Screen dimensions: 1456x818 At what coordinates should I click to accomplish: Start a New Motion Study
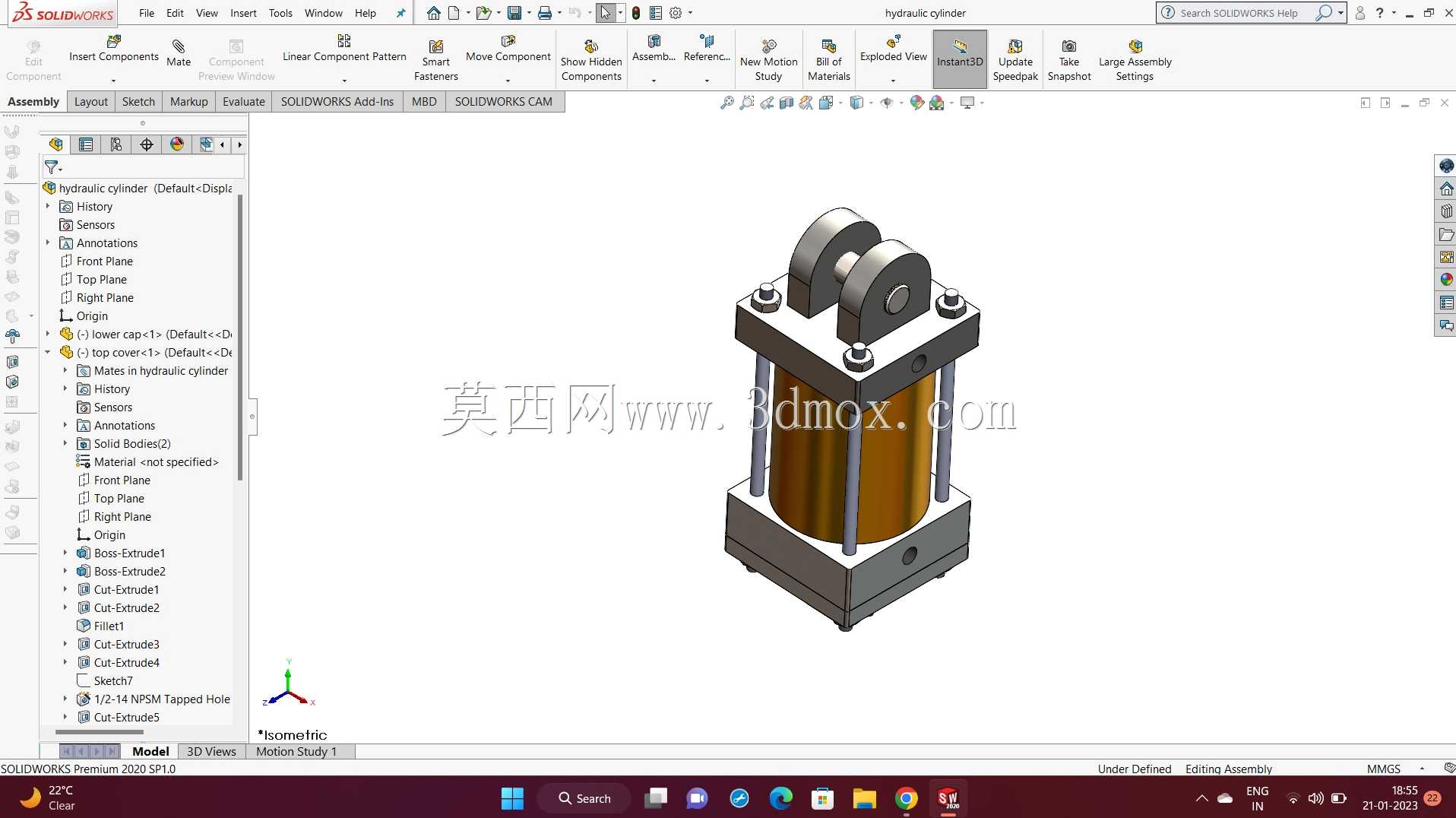click(x=768, y=60)
